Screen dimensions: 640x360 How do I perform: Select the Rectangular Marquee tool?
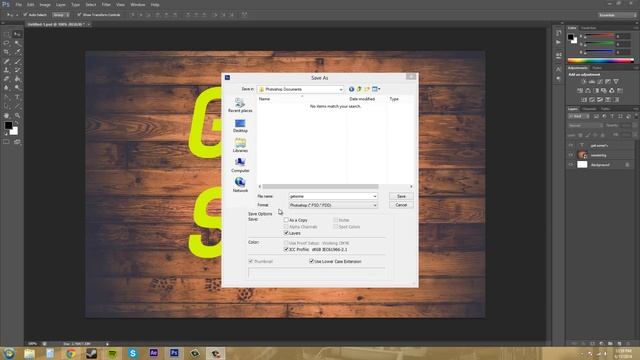click(x=7, y=34)
